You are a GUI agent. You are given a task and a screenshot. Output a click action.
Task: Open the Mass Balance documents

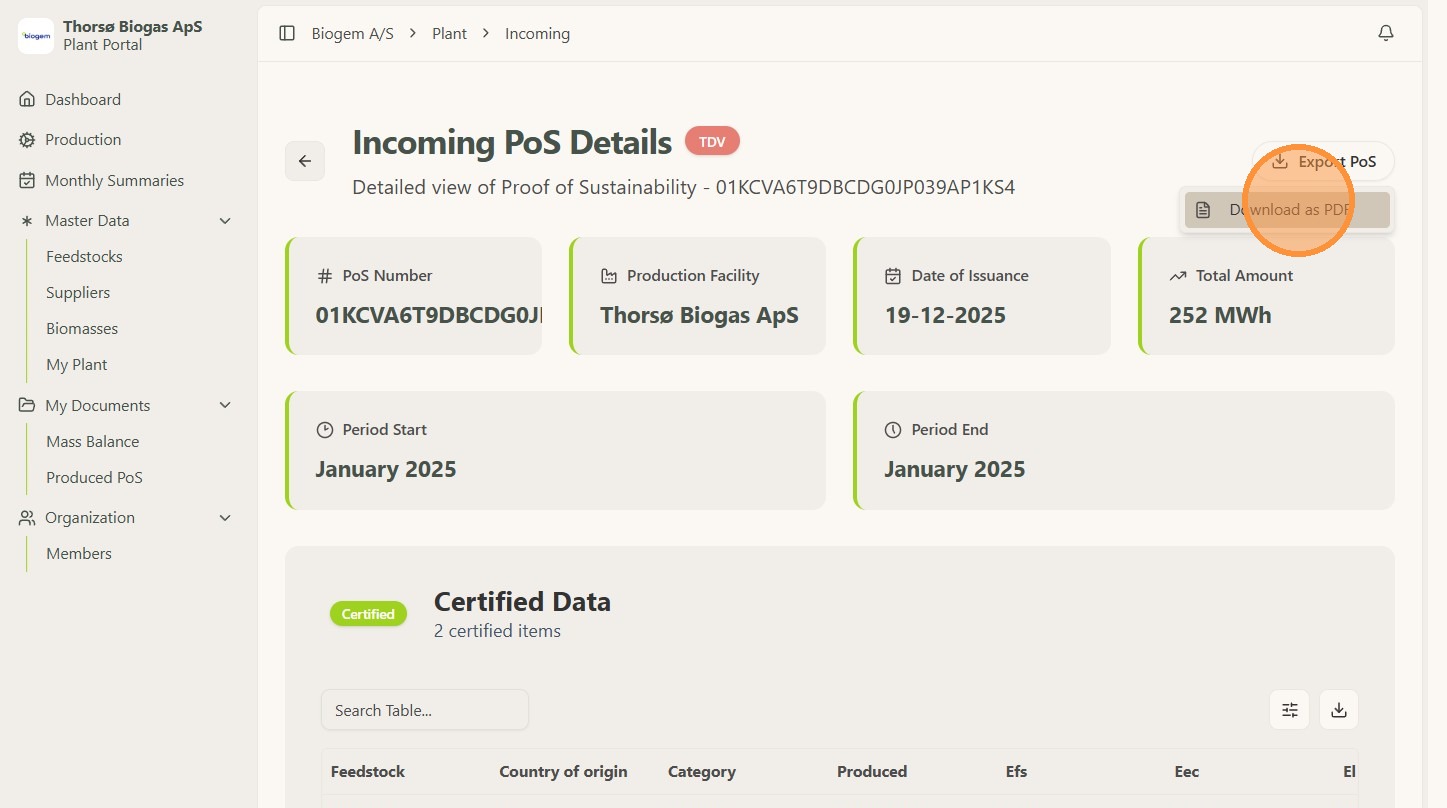coord(93,442)
